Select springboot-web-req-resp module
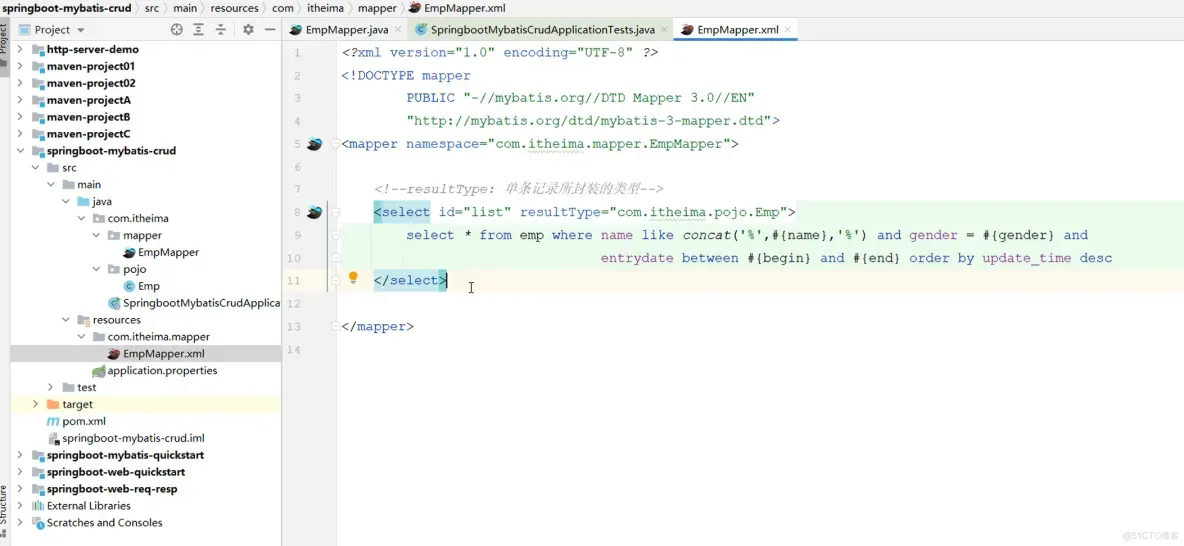Viewport: 1184px width, 546px height. point(112,489)
